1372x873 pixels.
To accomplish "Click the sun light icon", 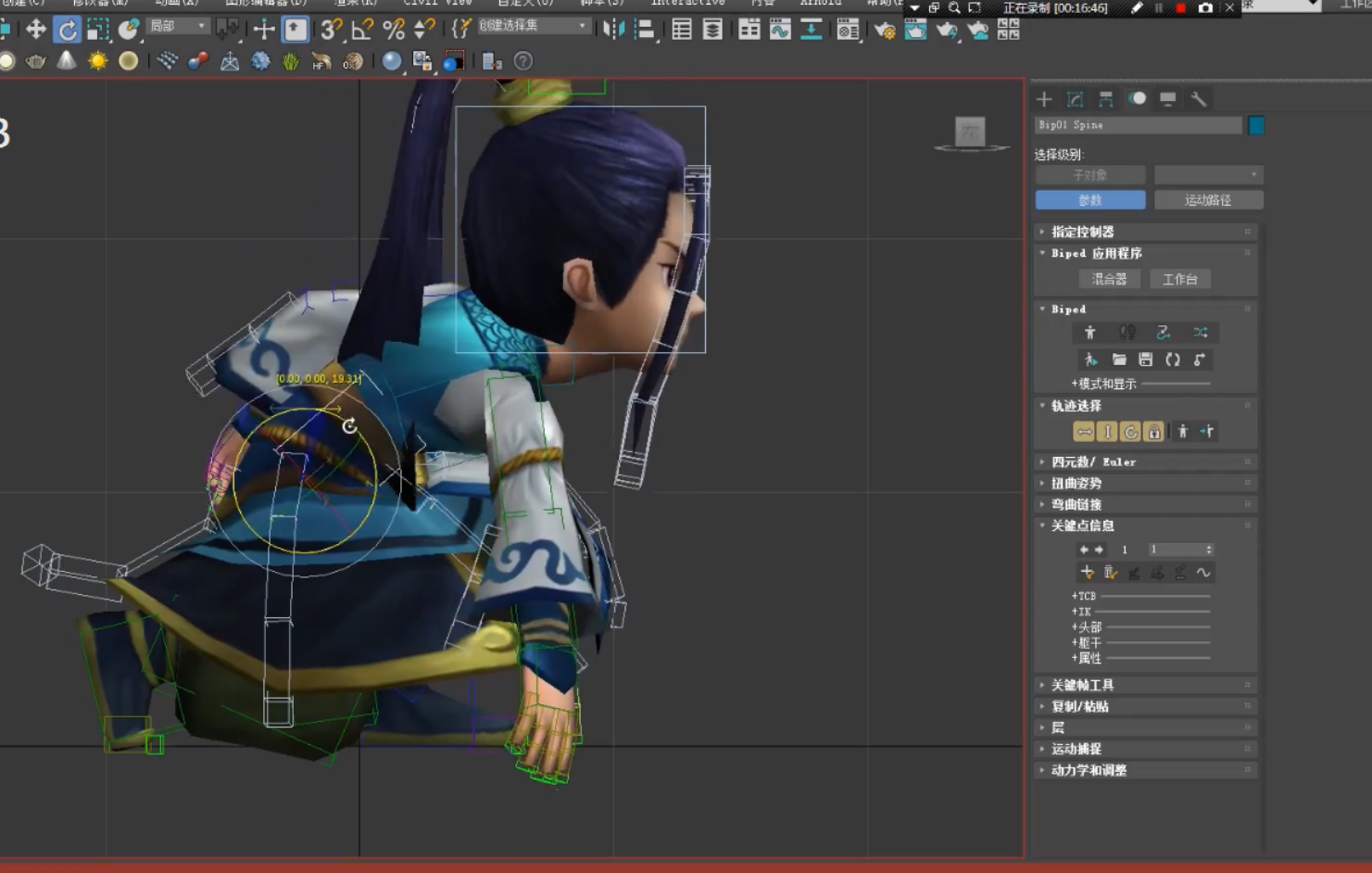I will 97,61.
